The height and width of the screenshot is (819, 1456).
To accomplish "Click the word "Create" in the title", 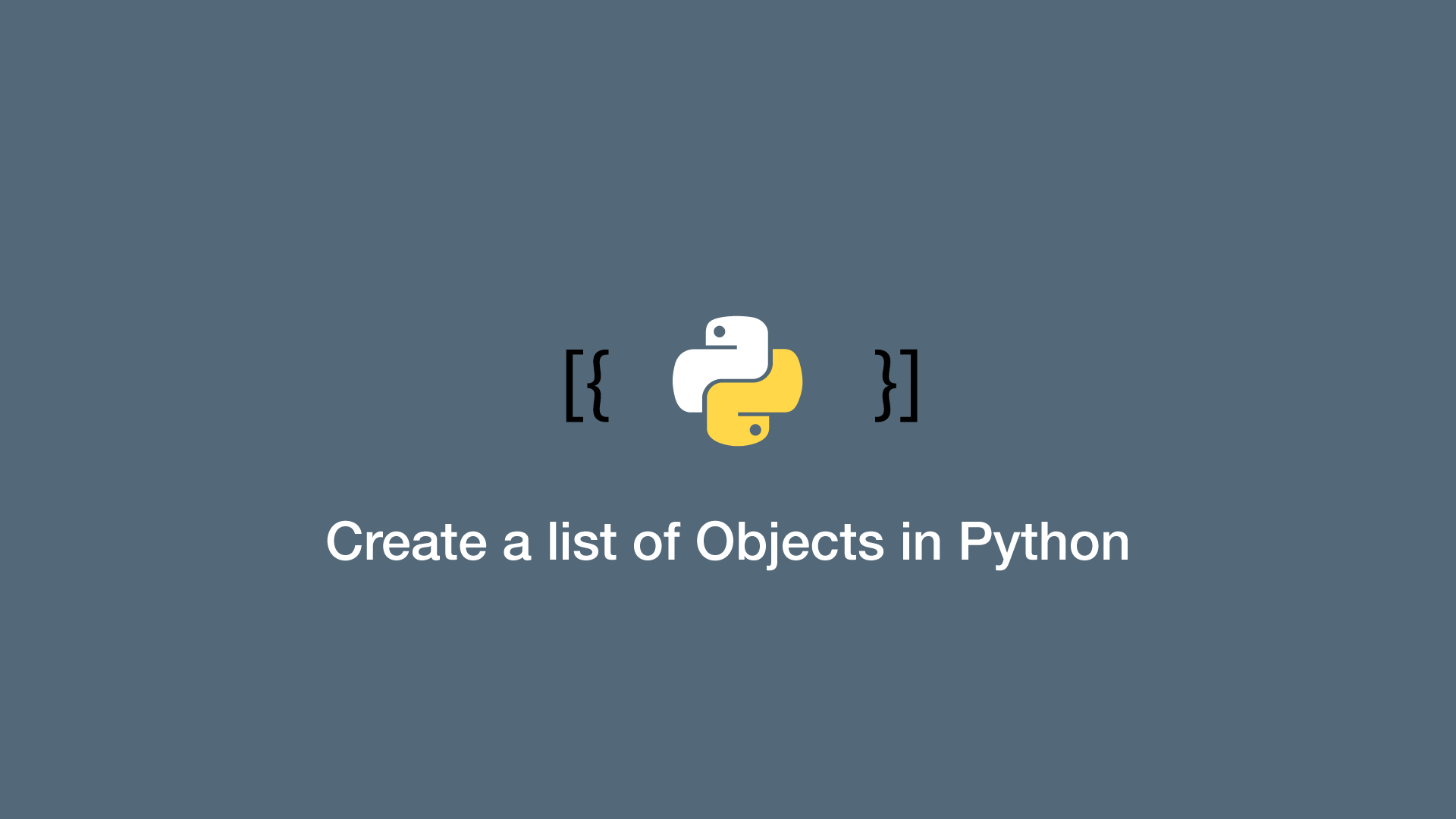I will (406, 542).
